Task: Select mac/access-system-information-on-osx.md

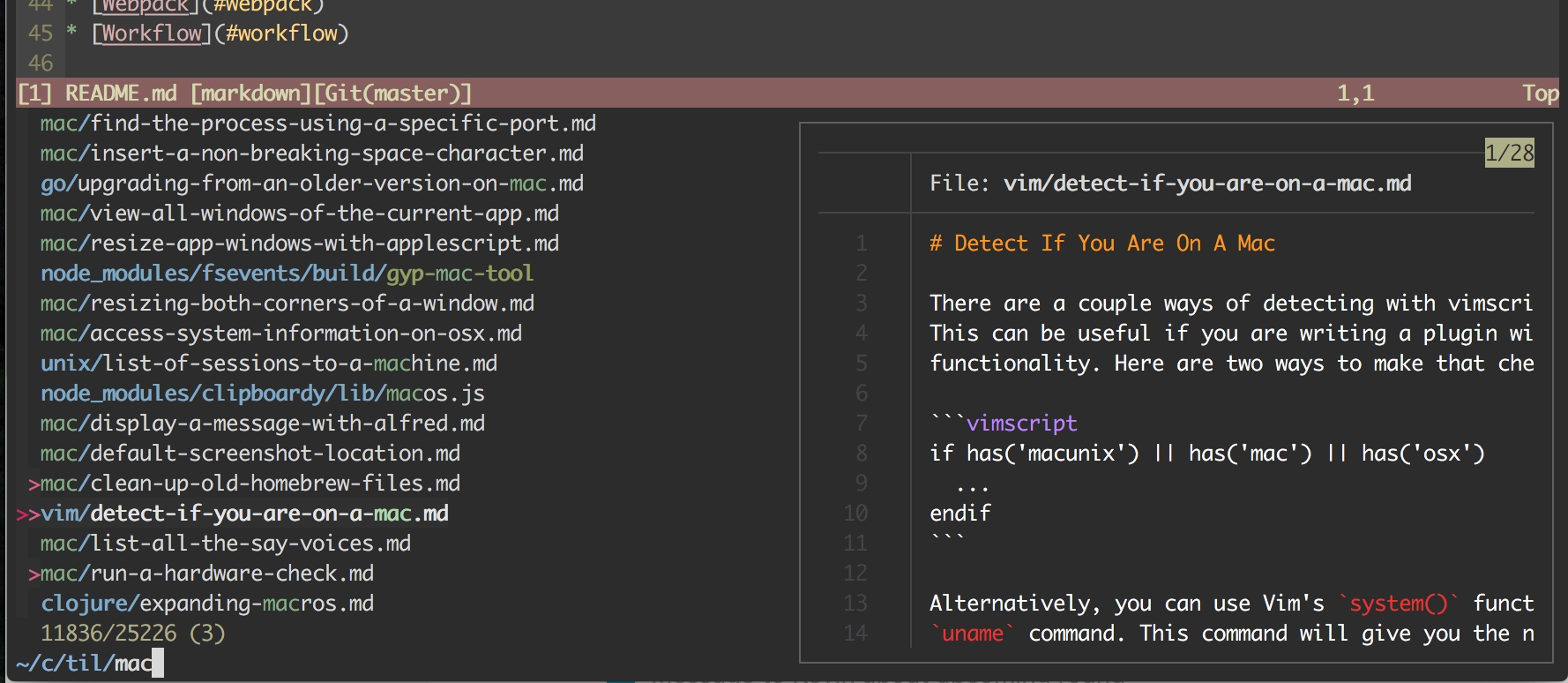Action: coord(280,334)
